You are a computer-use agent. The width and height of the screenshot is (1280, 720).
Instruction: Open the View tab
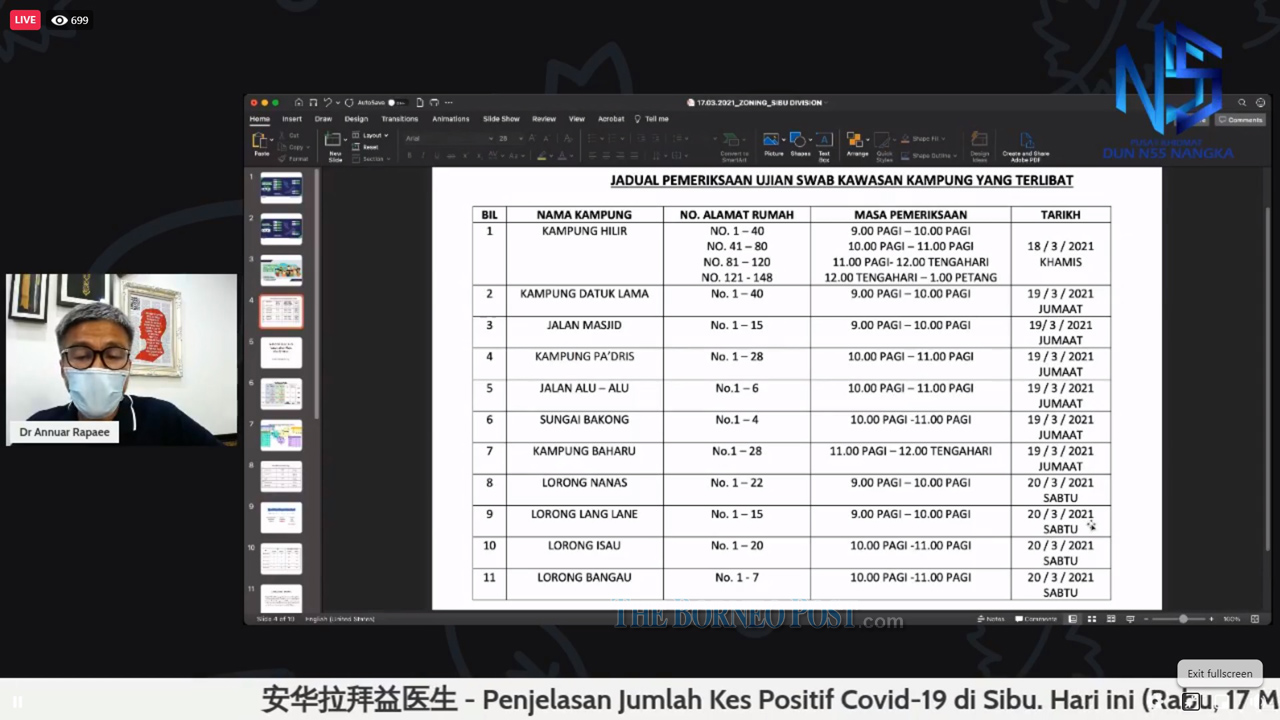point(577,119)
